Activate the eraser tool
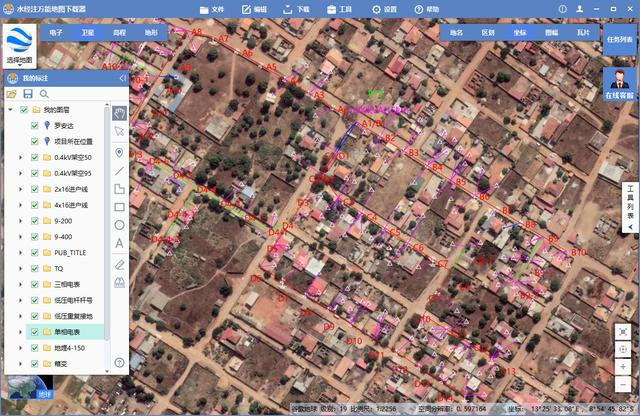640x416 pixels. [x=119, y=265]
